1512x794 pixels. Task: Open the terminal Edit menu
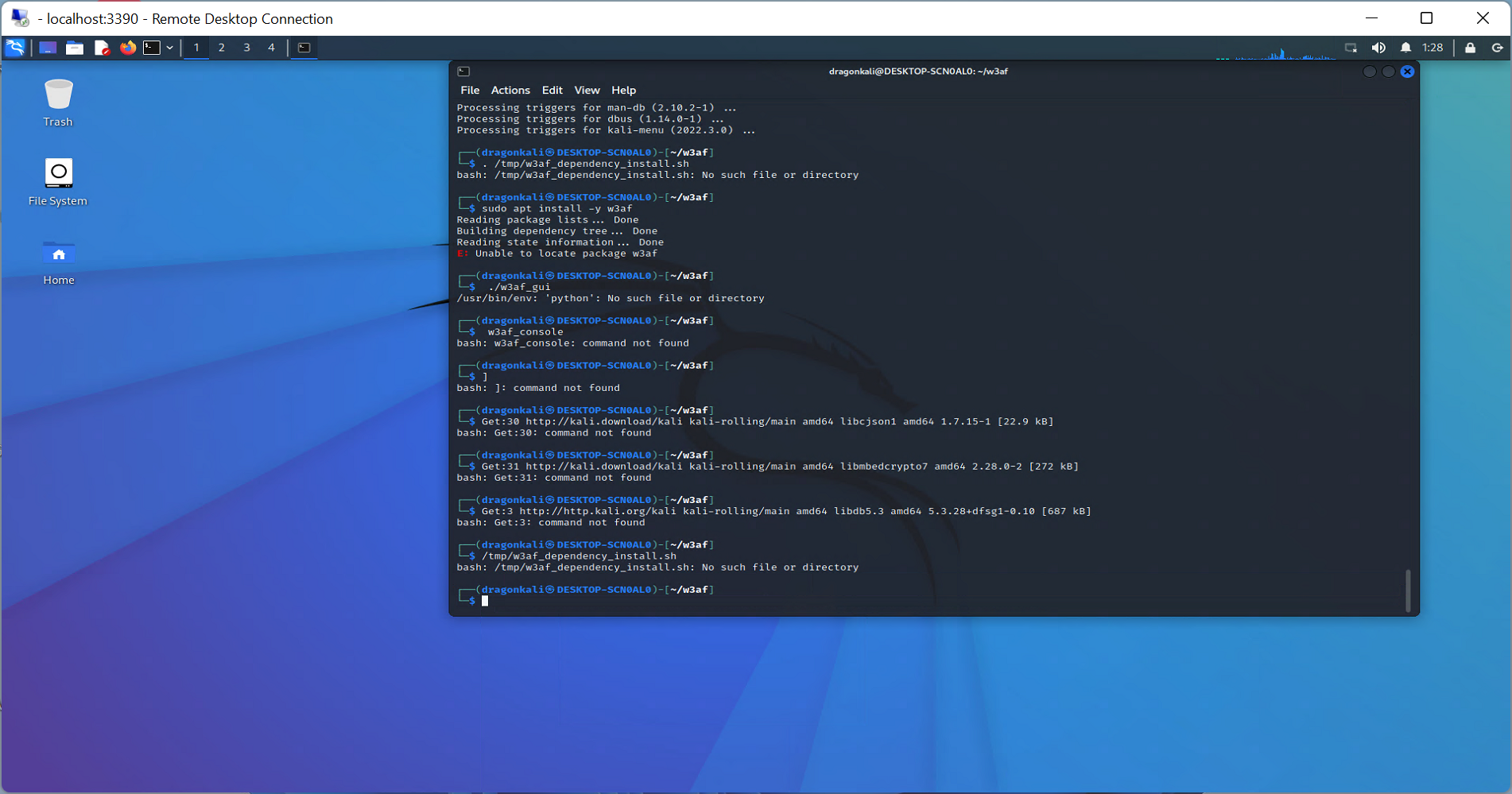point(552,90)
